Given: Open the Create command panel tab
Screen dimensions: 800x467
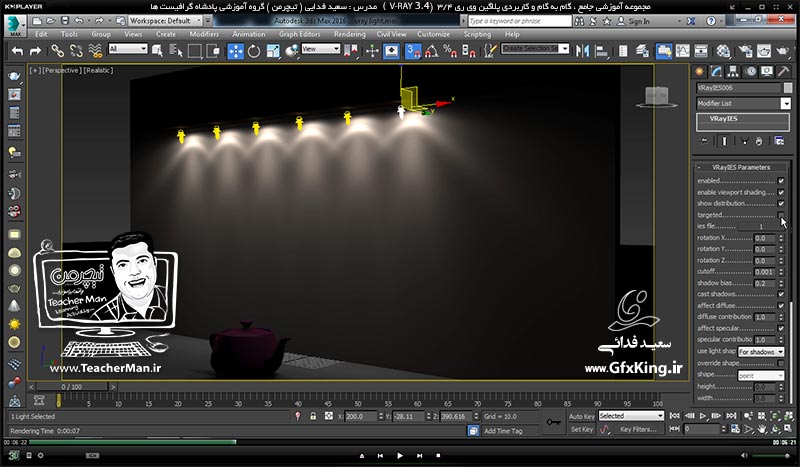Looking at the screenshot, I should [x=699, y=72].
